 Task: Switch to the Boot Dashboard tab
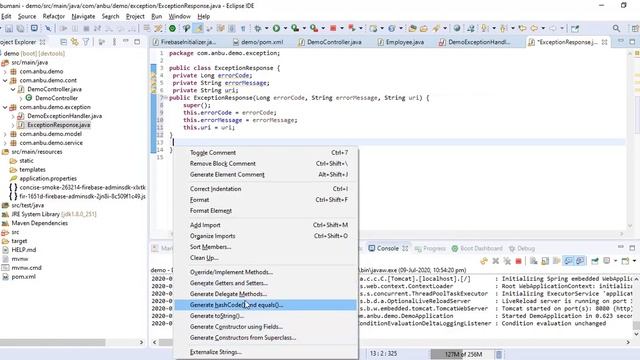pyautogui.click(x=477, y=248)
